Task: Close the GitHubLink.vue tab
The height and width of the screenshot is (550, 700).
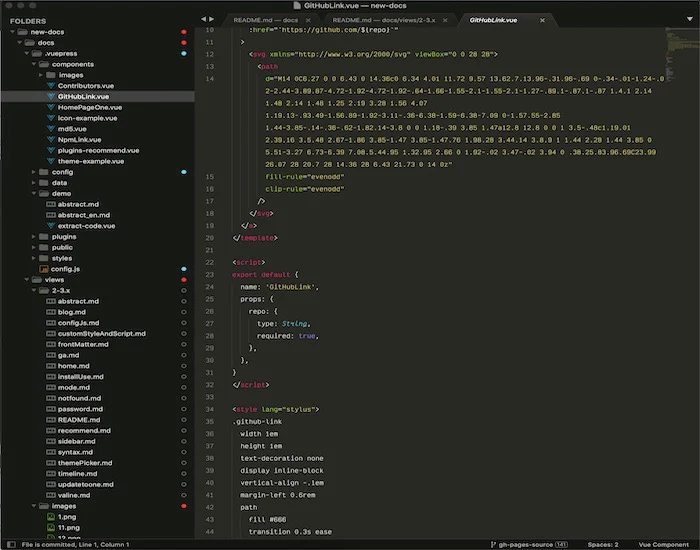Action: tap(542, 20)
